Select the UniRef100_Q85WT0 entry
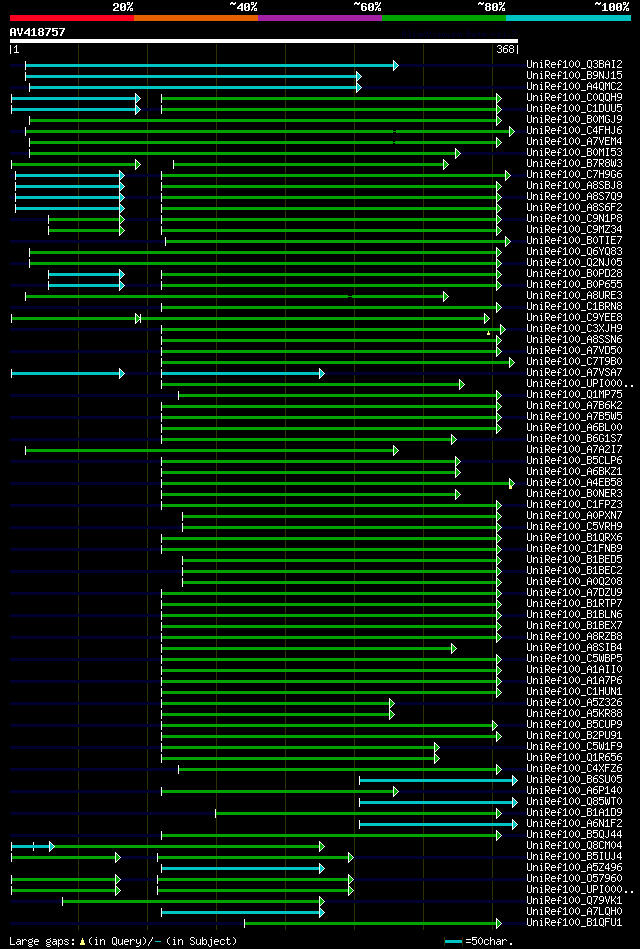This screenshot has height=949, width=640. tap(575, 801)
